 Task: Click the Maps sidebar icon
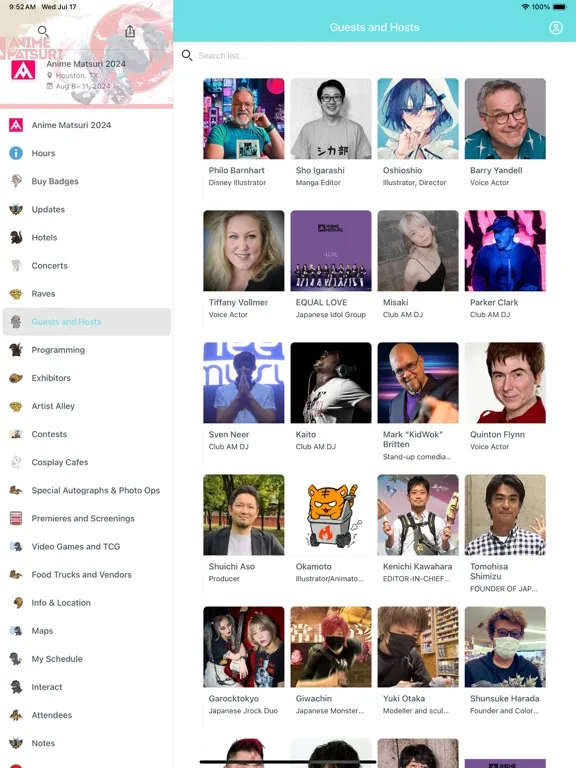click(16, 631)
